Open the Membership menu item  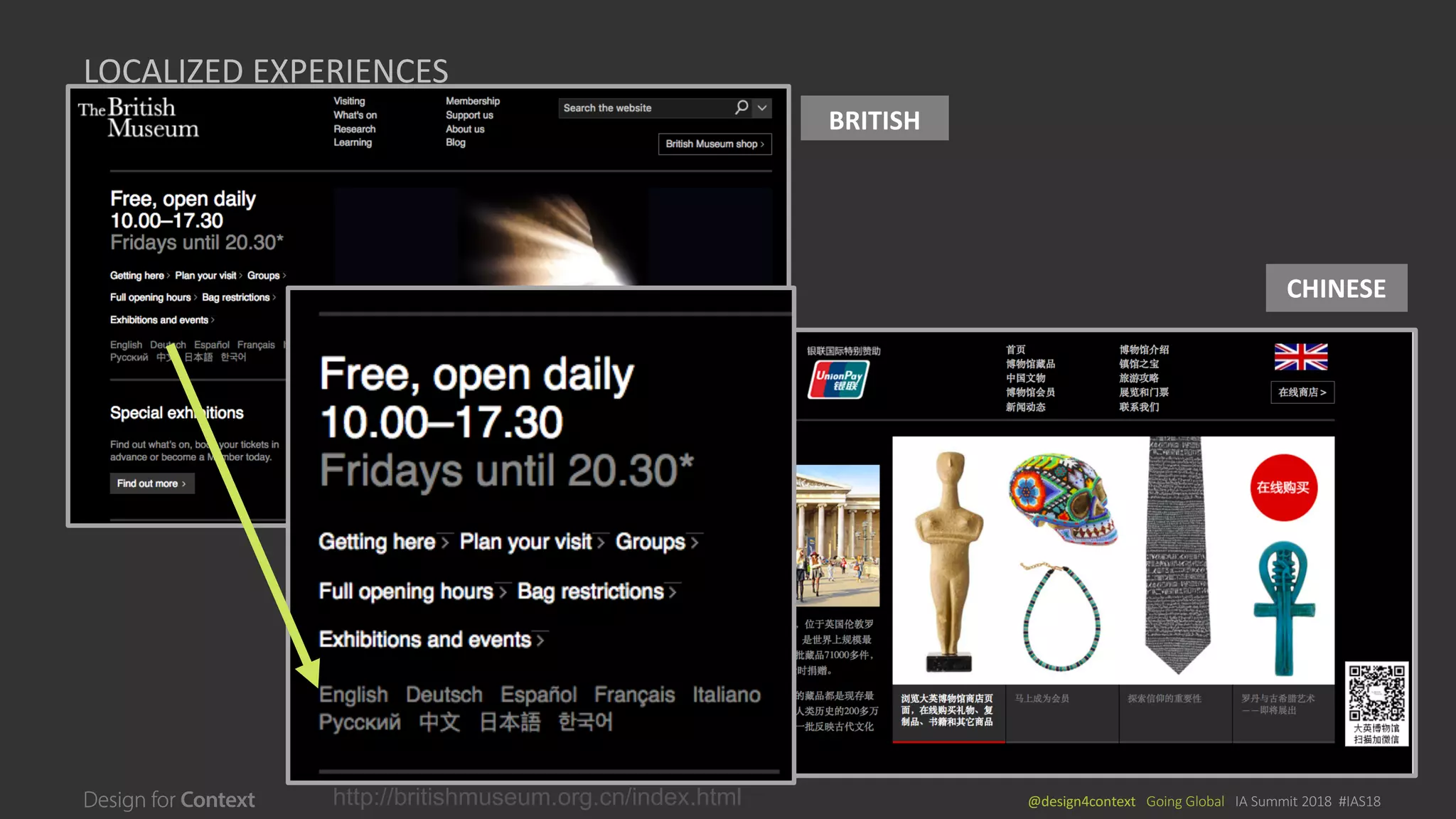(x=473, y=101)
